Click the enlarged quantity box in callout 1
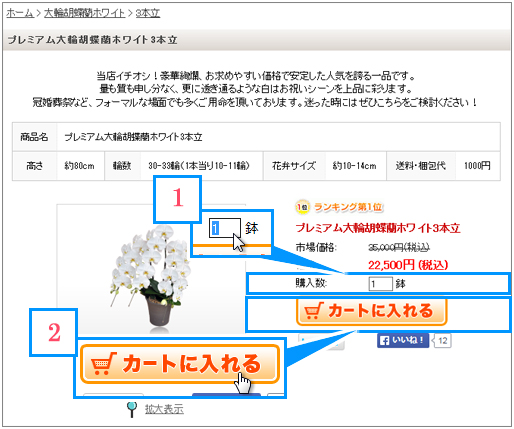This screenshot has height=429, width=514. point(225,228)
